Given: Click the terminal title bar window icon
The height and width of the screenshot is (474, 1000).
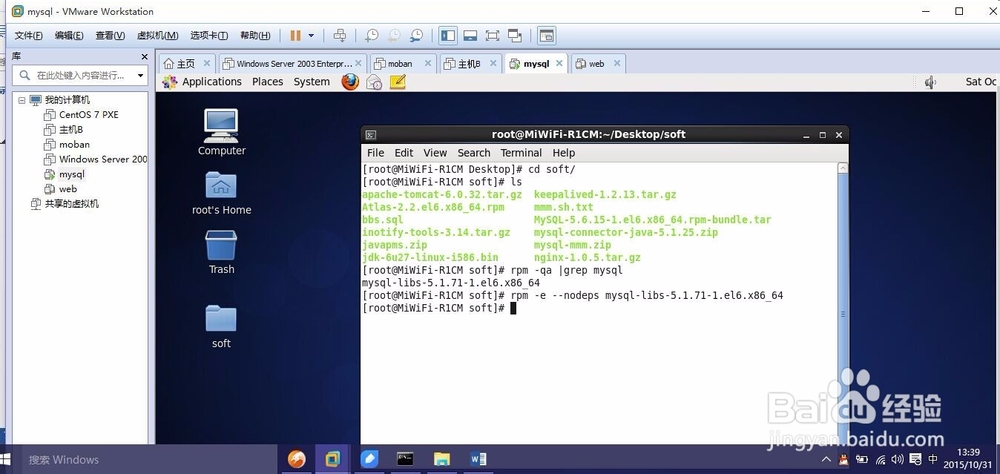Looking at the screenshot, I should (371, 135).
